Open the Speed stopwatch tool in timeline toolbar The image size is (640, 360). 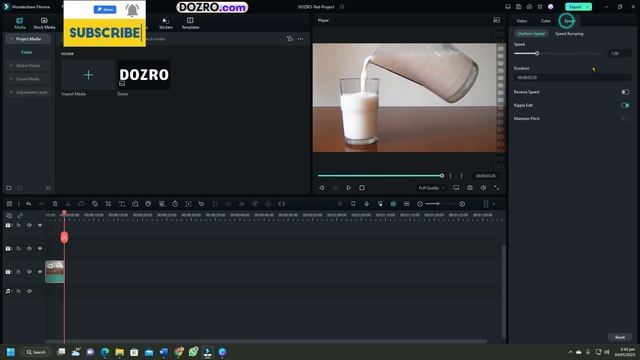pos(175,204)
